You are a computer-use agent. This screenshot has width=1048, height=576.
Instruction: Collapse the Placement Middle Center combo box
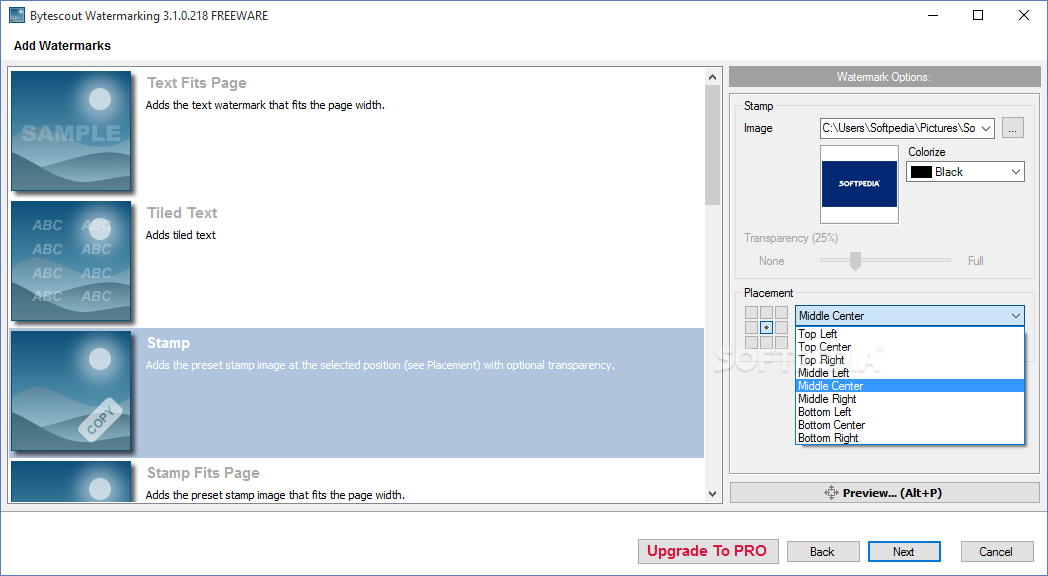[x=1016, y=315]
